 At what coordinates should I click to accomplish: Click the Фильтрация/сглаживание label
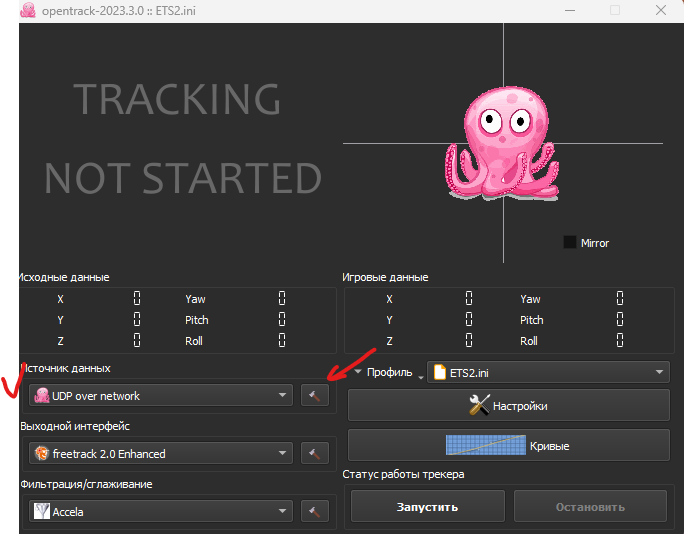(86, 484)
